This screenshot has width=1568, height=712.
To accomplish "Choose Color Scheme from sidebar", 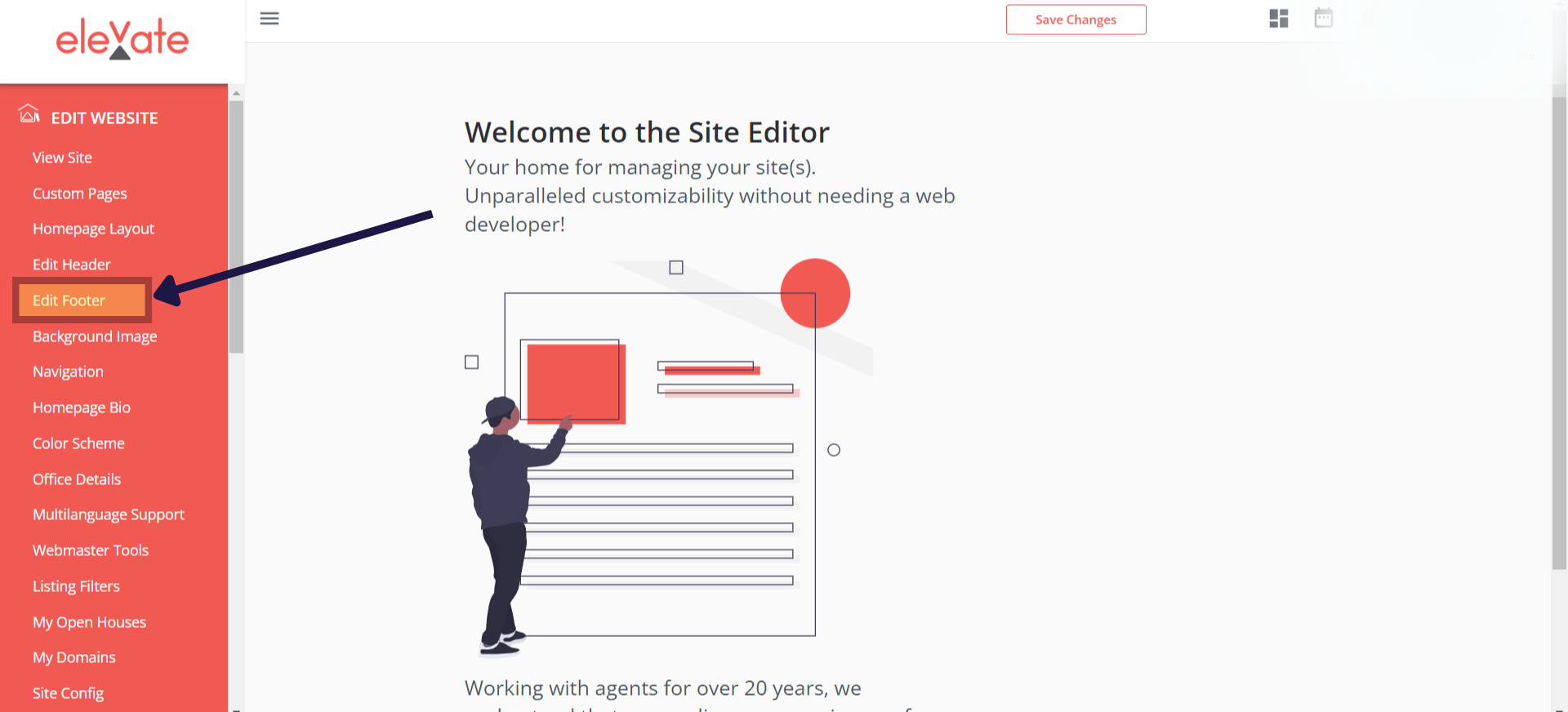I will tap(78, 443).
